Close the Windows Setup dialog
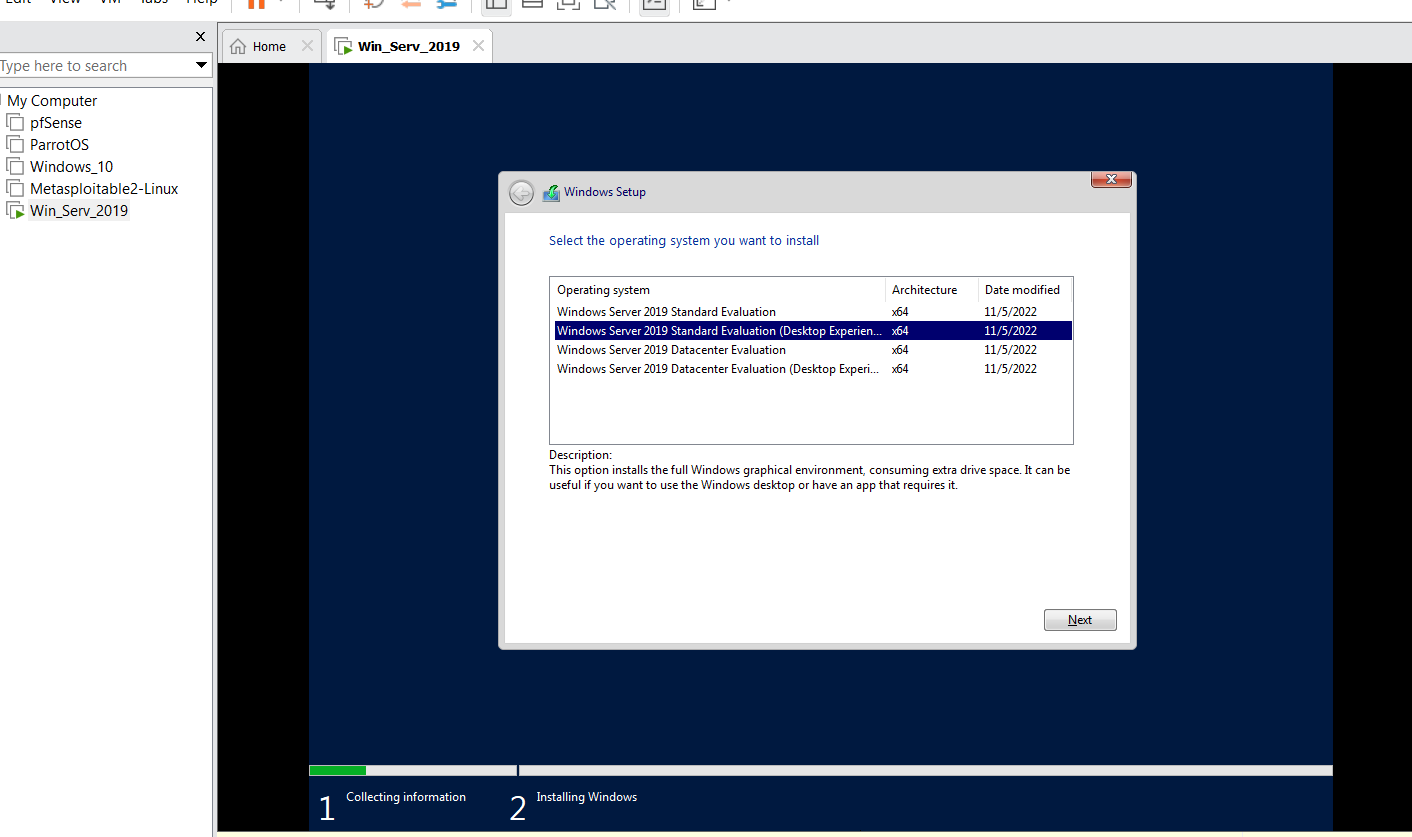Screen dimensions: 1412x837 [x=1111, y=179]
